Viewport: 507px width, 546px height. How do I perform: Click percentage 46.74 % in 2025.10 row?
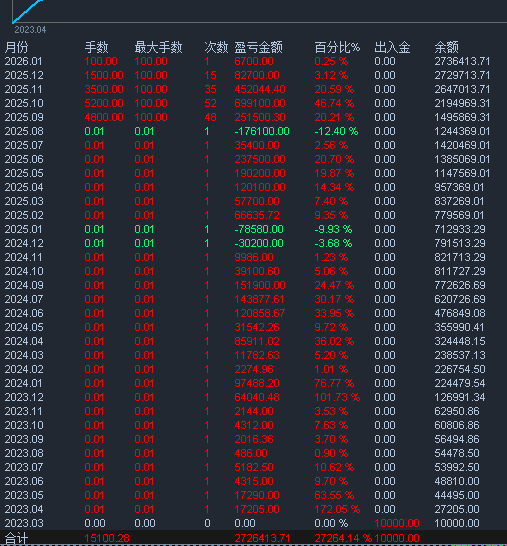pos(334,103)
